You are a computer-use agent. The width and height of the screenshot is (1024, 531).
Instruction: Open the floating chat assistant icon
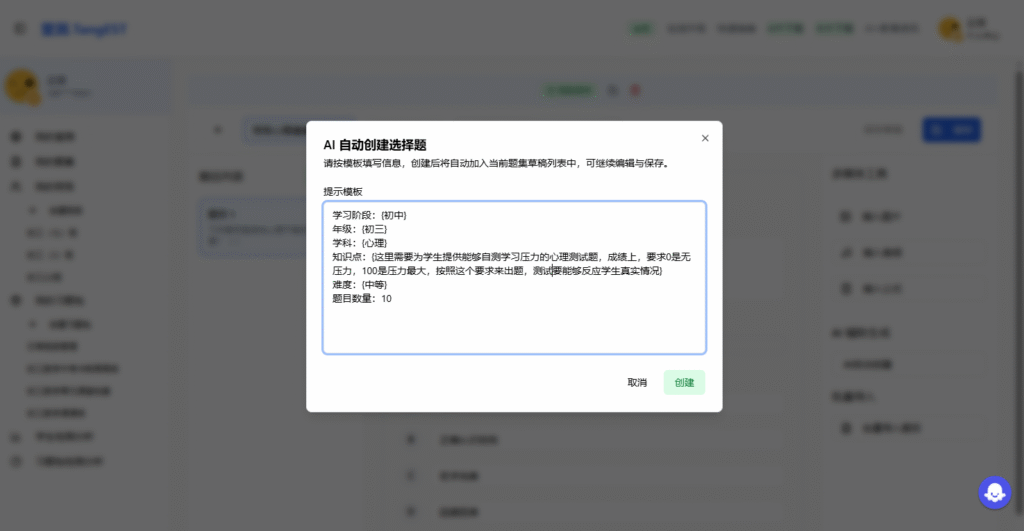tap(994, 492)
